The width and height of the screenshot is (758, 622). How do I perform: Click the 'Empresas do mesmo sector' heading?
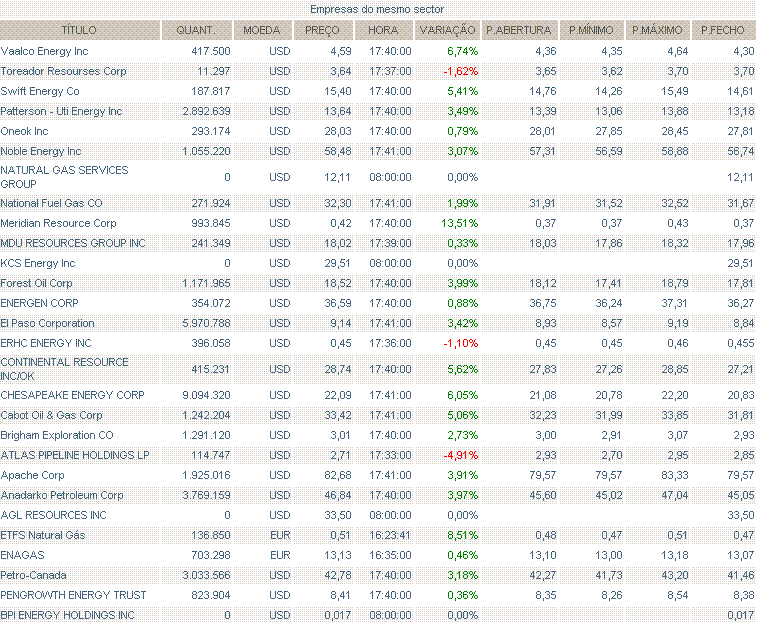(x=377, y=9)
